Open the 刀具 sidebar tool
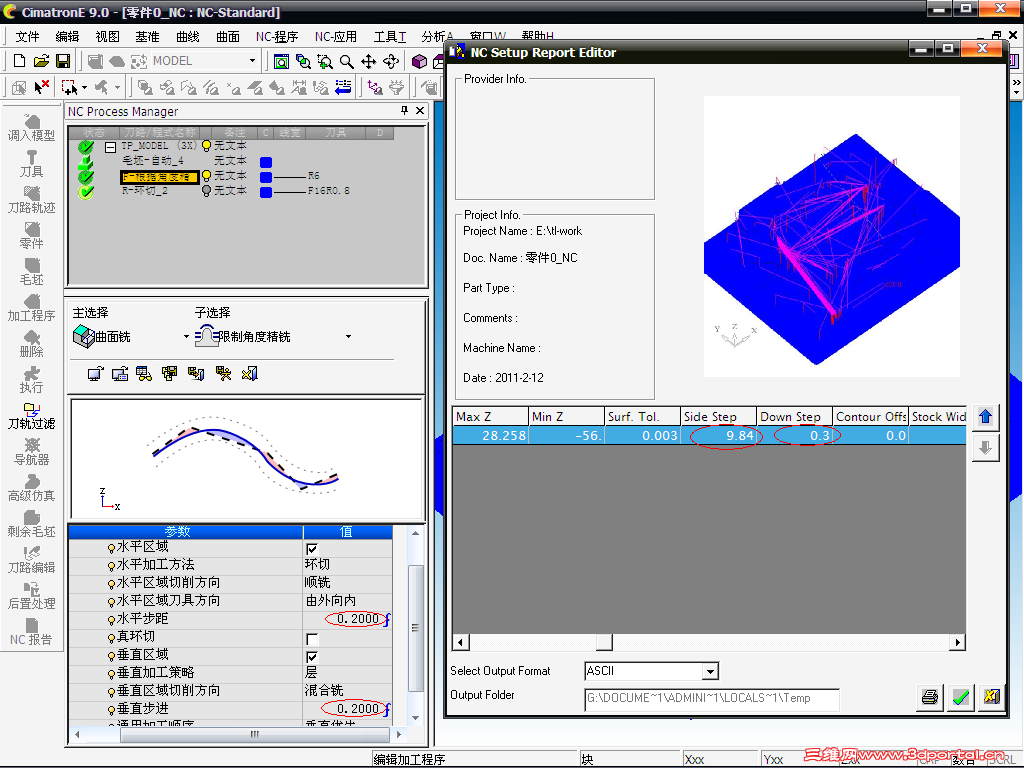Viewport: 1024px width, 768px height. pyautogui.click(x=31, y=164)
